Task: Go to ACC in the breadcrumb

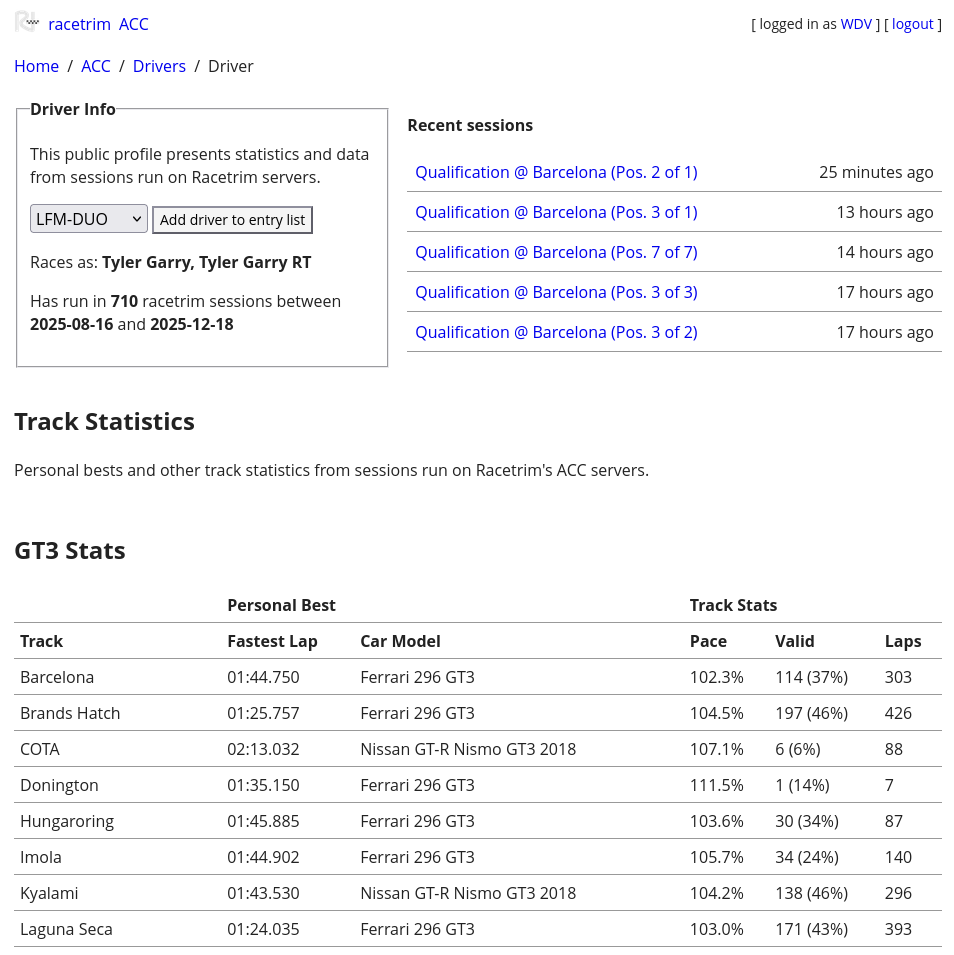Action: coord(96,66)
